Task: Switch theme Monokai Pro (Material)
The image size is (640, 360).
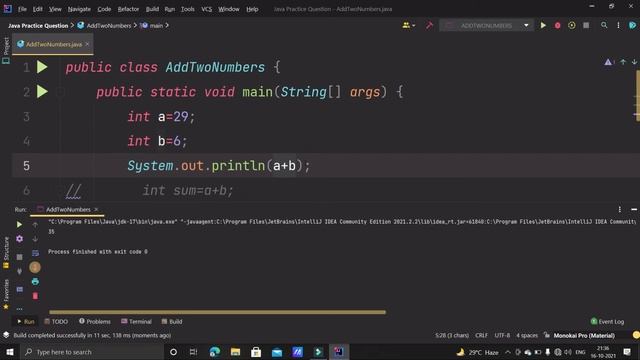Action: coord(584,335)
